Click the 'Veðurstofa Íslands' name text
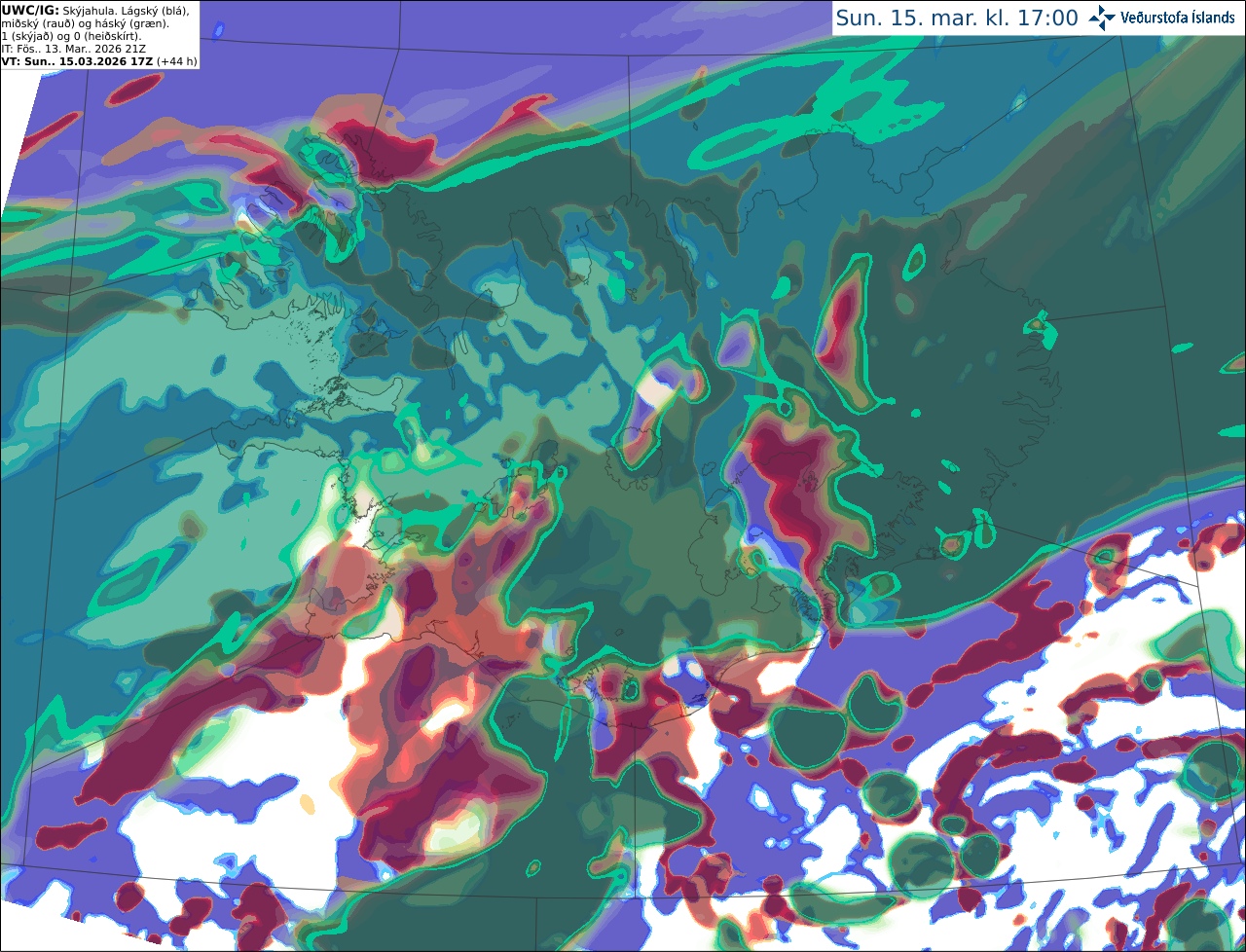 click(1177, 18)
